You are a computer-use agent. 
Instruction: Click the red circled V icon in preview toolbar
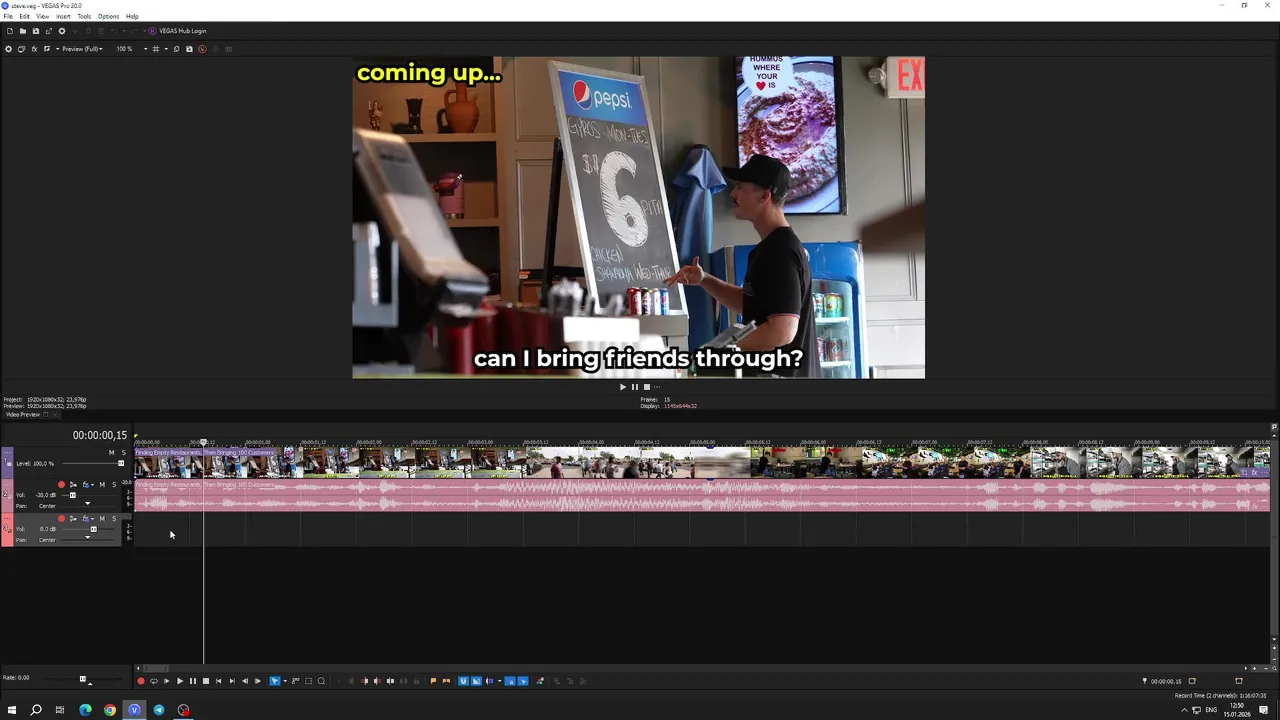pyautogui.click(x=202, y=49)
